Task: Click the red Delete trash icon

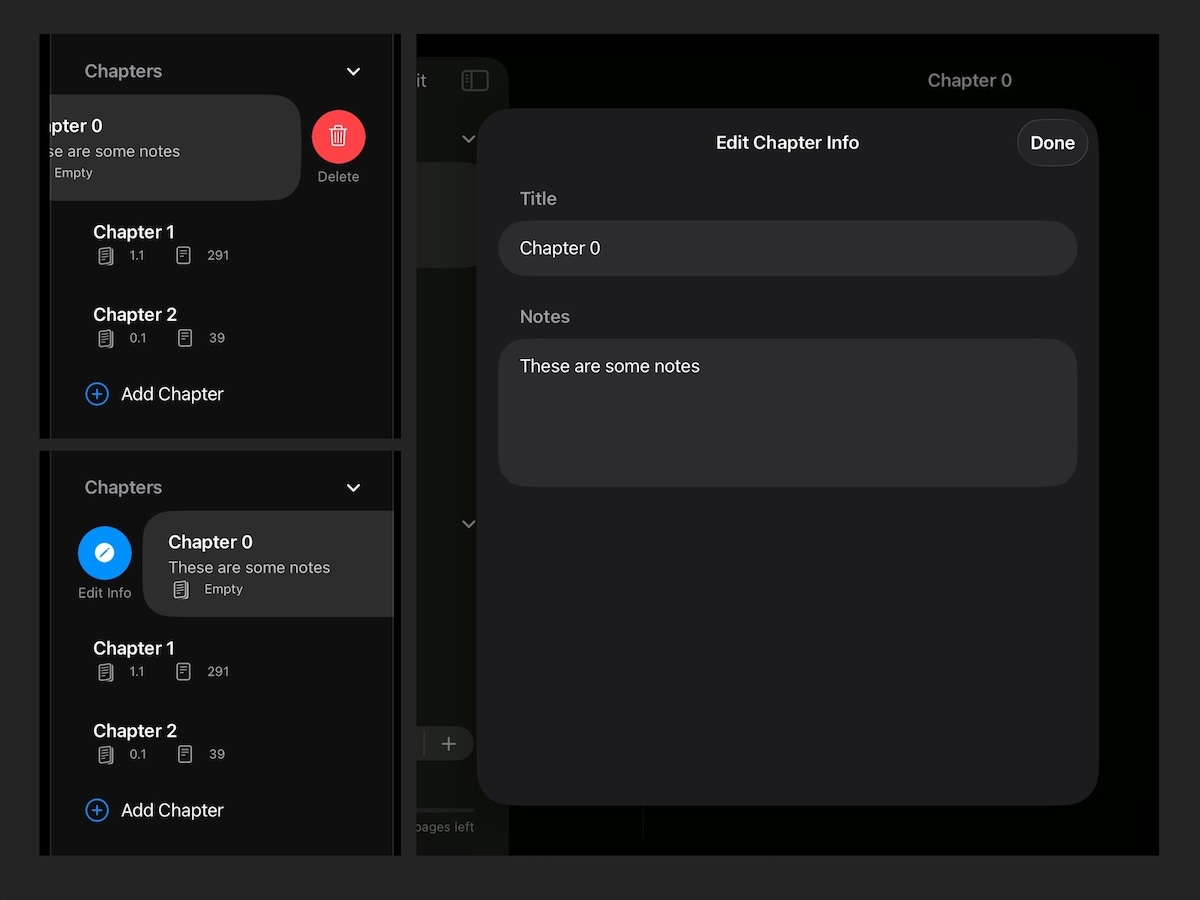Action: click(338, 136)
